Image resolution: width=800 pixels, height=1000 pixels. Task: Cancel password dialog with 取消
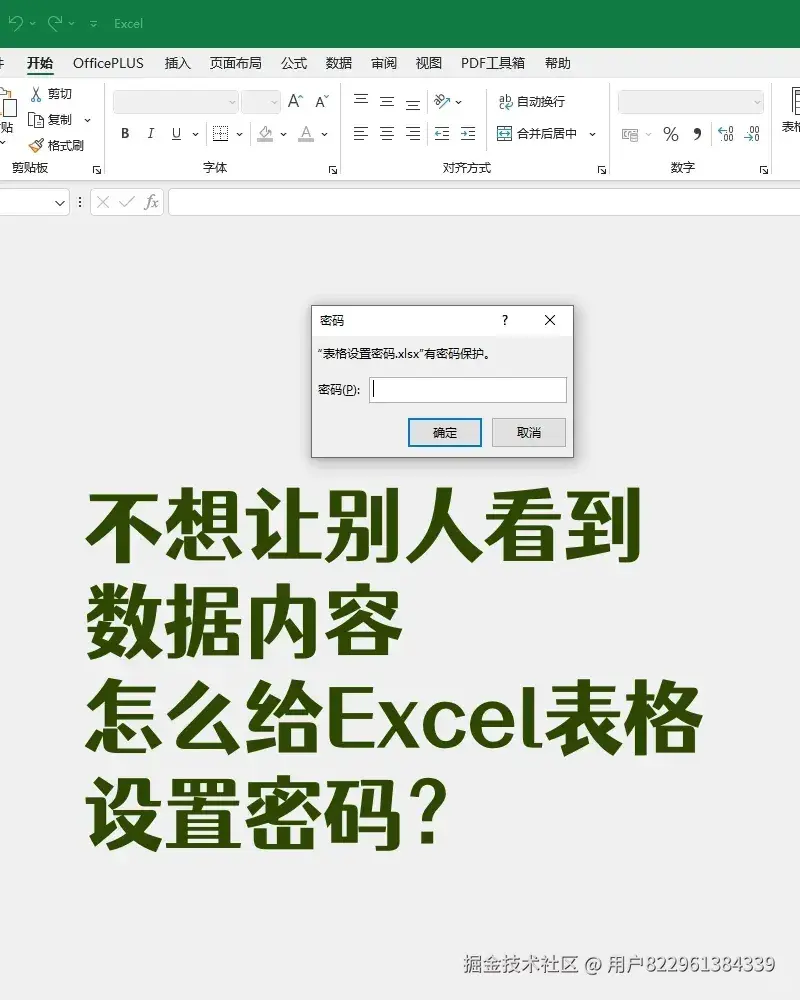[x=529, y=432]
